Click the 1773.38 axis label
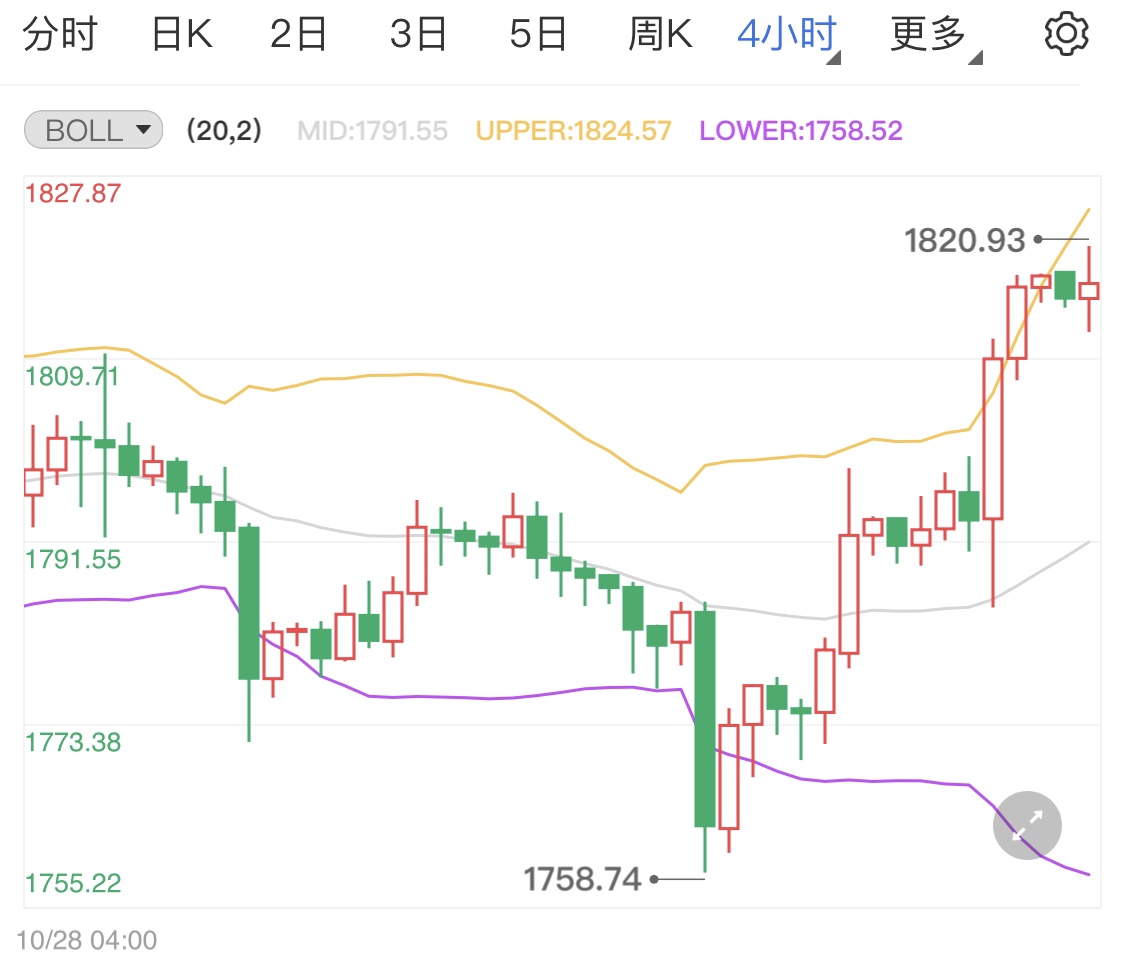This screenshot has width=1125, height=964. 72,742
